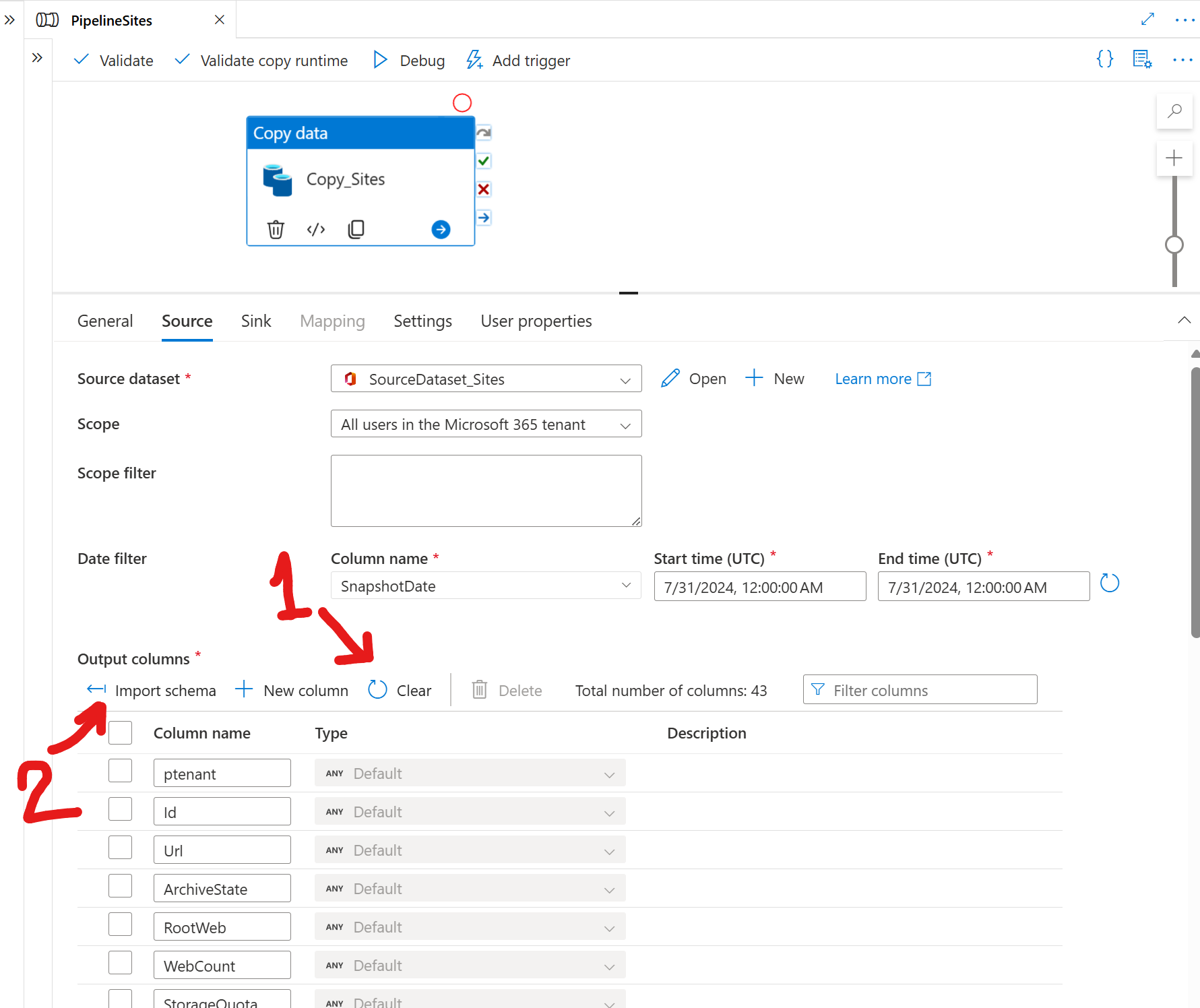Open pipeline properties icon in toolbar
Image resolution: width=1200 pixels, height=1008 pixels.
click(1142, 59)
